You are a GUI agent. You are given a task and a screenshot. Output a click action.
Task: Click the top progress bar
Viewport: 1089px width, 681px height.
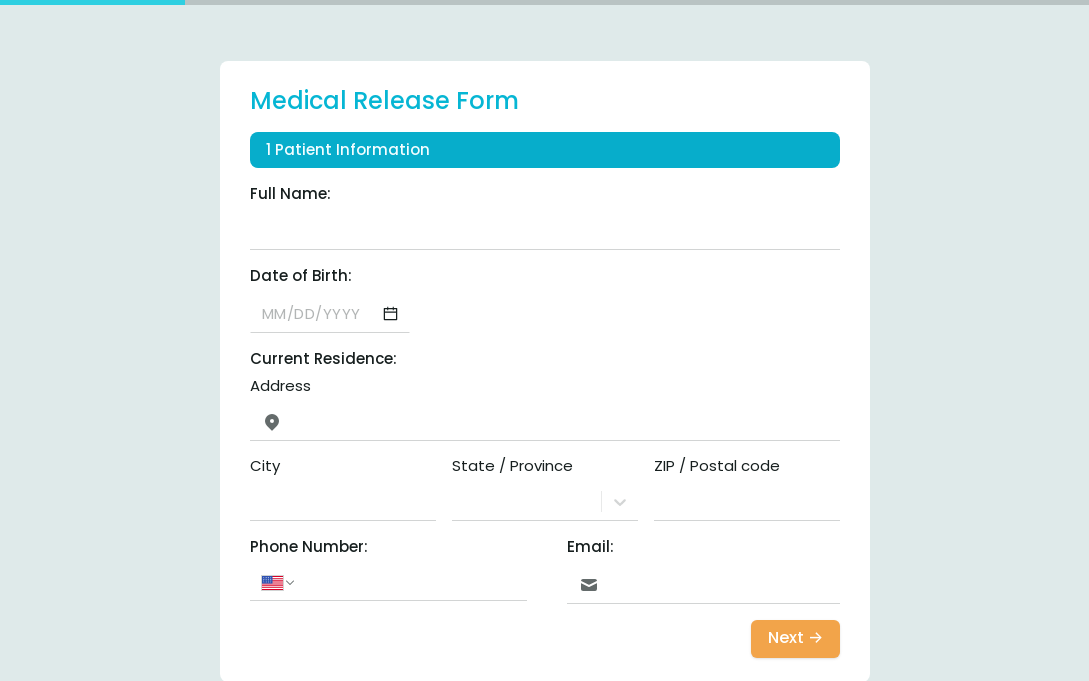[x=544, y=2]
